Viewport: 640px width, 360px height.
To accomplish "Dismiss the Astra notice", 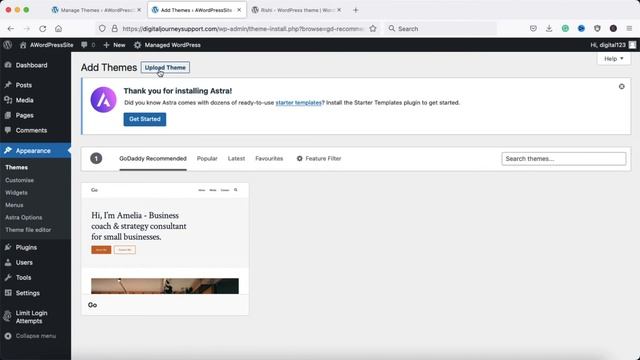I will click(621, 87).
